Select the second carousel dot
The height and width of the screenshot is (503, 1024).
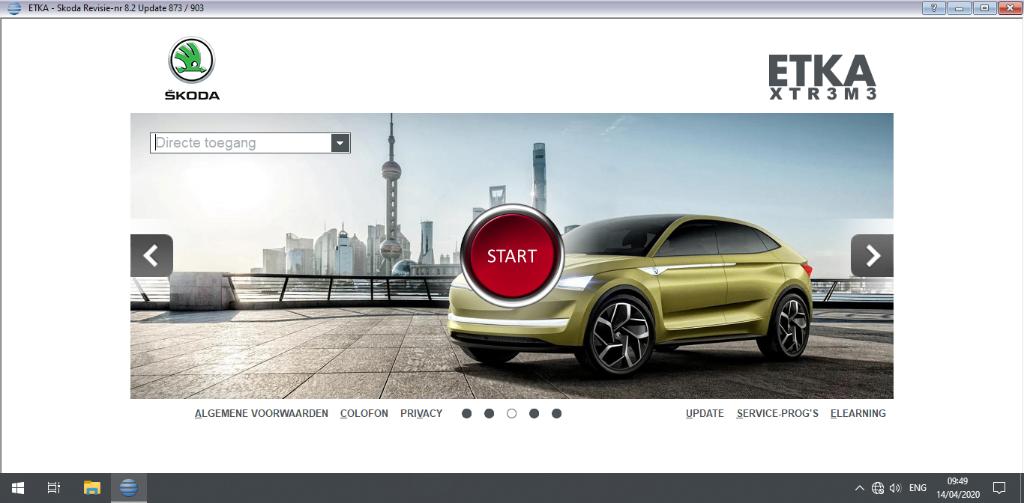click(489, 413)
